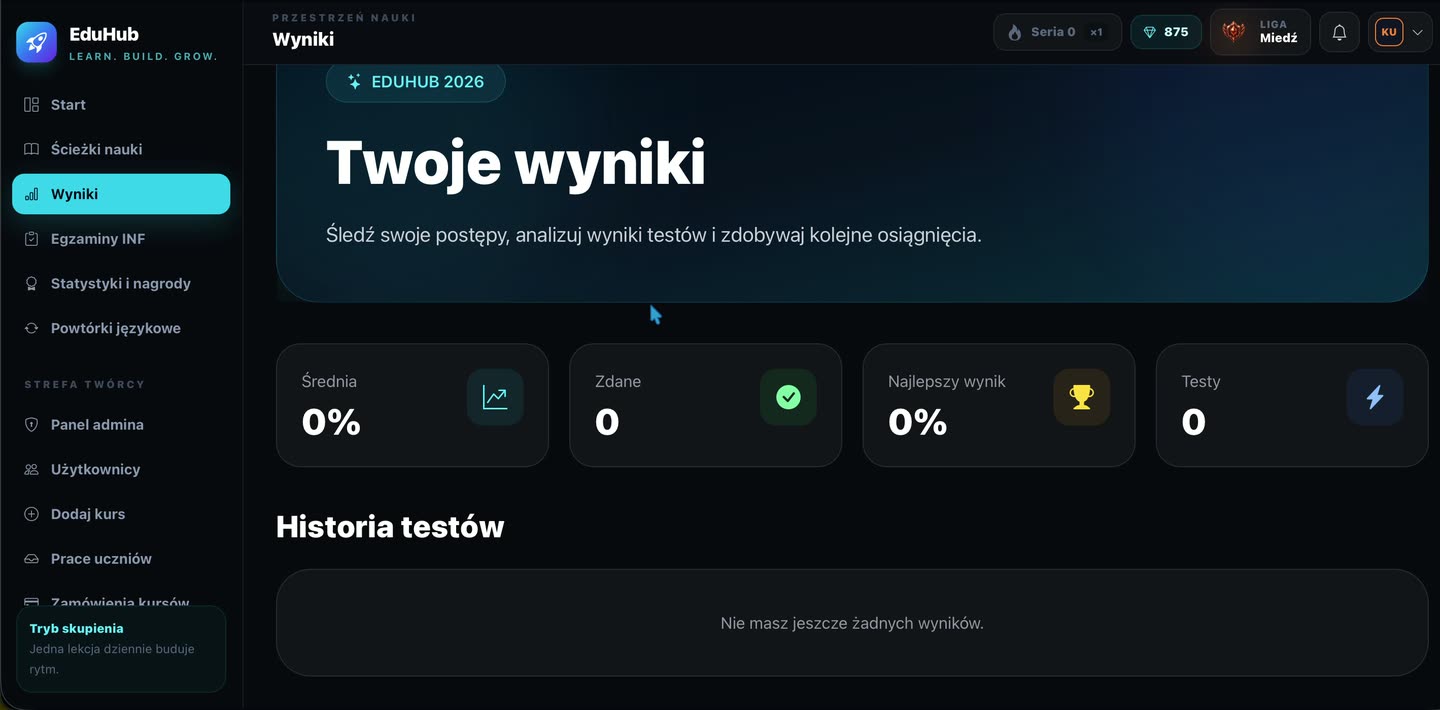Click the EDUHUB 2026 badge
The width and height of the screenshot is (1440, 710).
[416, 82]
